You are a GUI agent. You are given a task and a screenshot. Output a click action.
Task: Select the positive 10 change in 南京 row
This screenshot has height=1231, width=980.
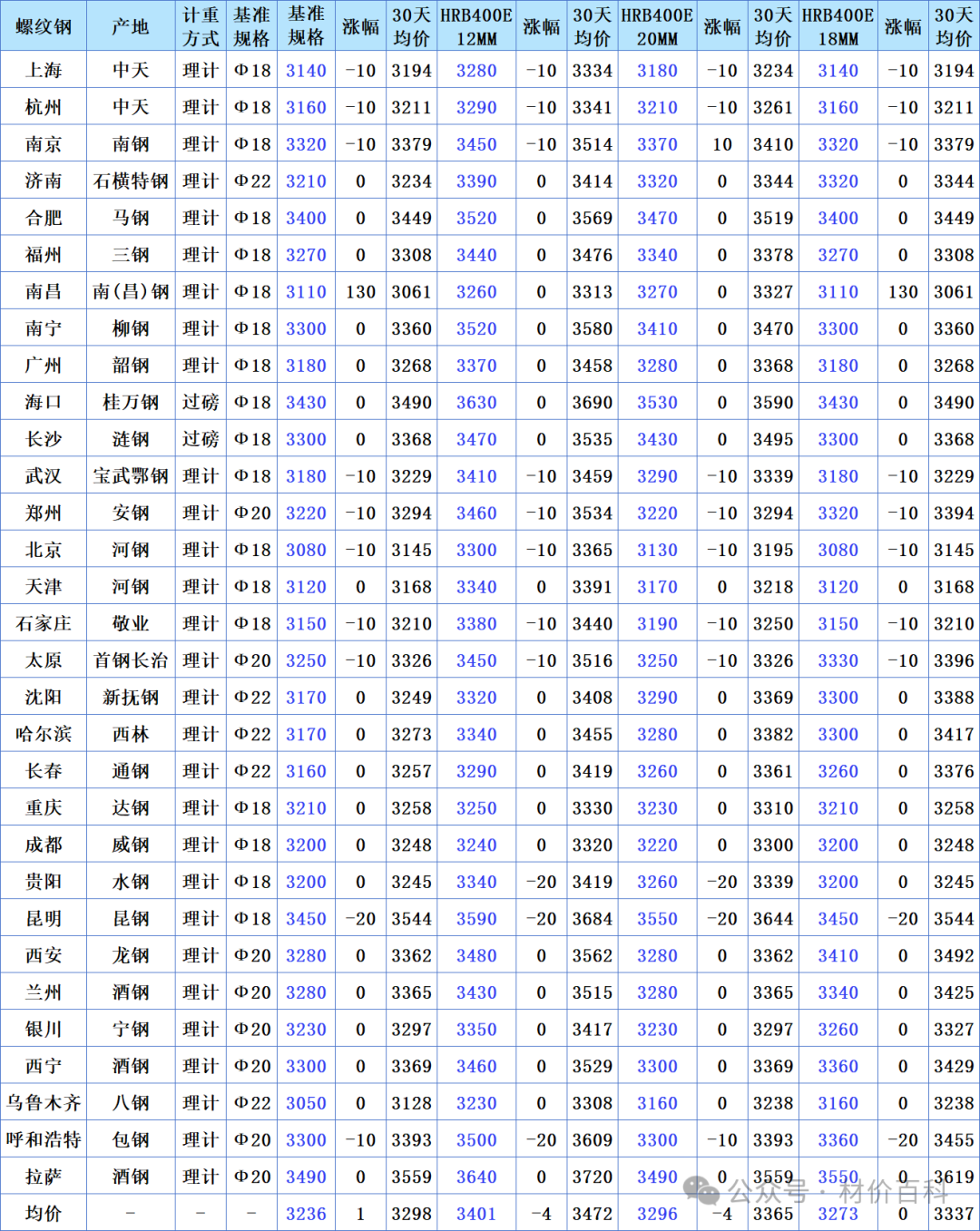(722, 144)
